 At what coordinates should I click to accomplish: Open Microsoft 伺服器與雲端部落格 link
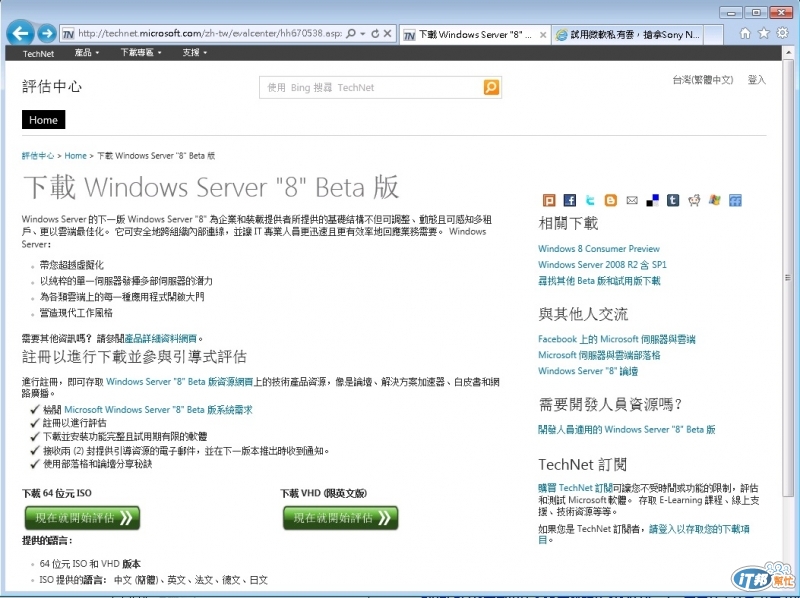click(599, 355)
